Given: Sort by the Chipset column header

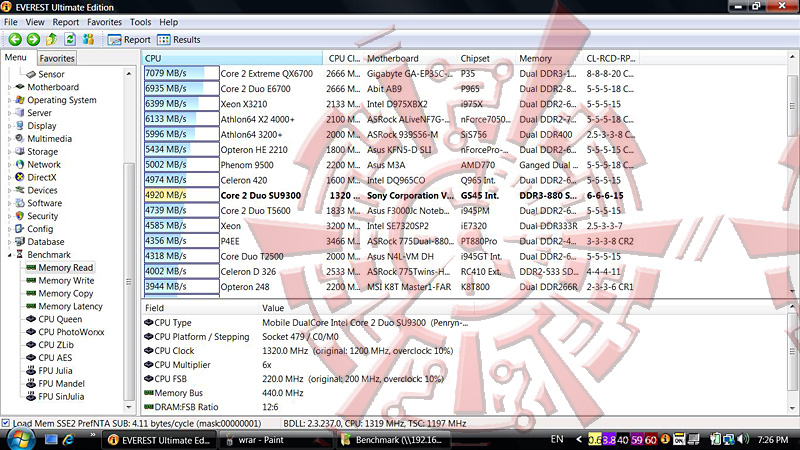Looking at the screenshot, I should [486, 58].
